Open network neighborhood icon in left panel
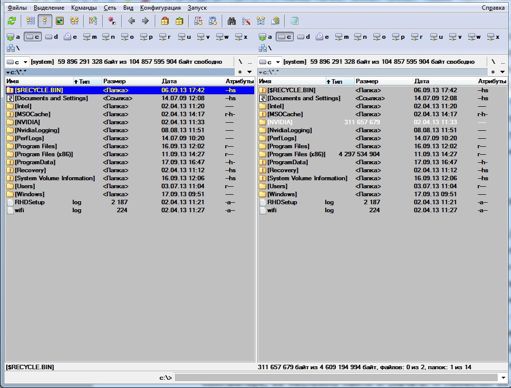This screenshot has height=388, width=511. pyautogui.click(x=13, y=49)
